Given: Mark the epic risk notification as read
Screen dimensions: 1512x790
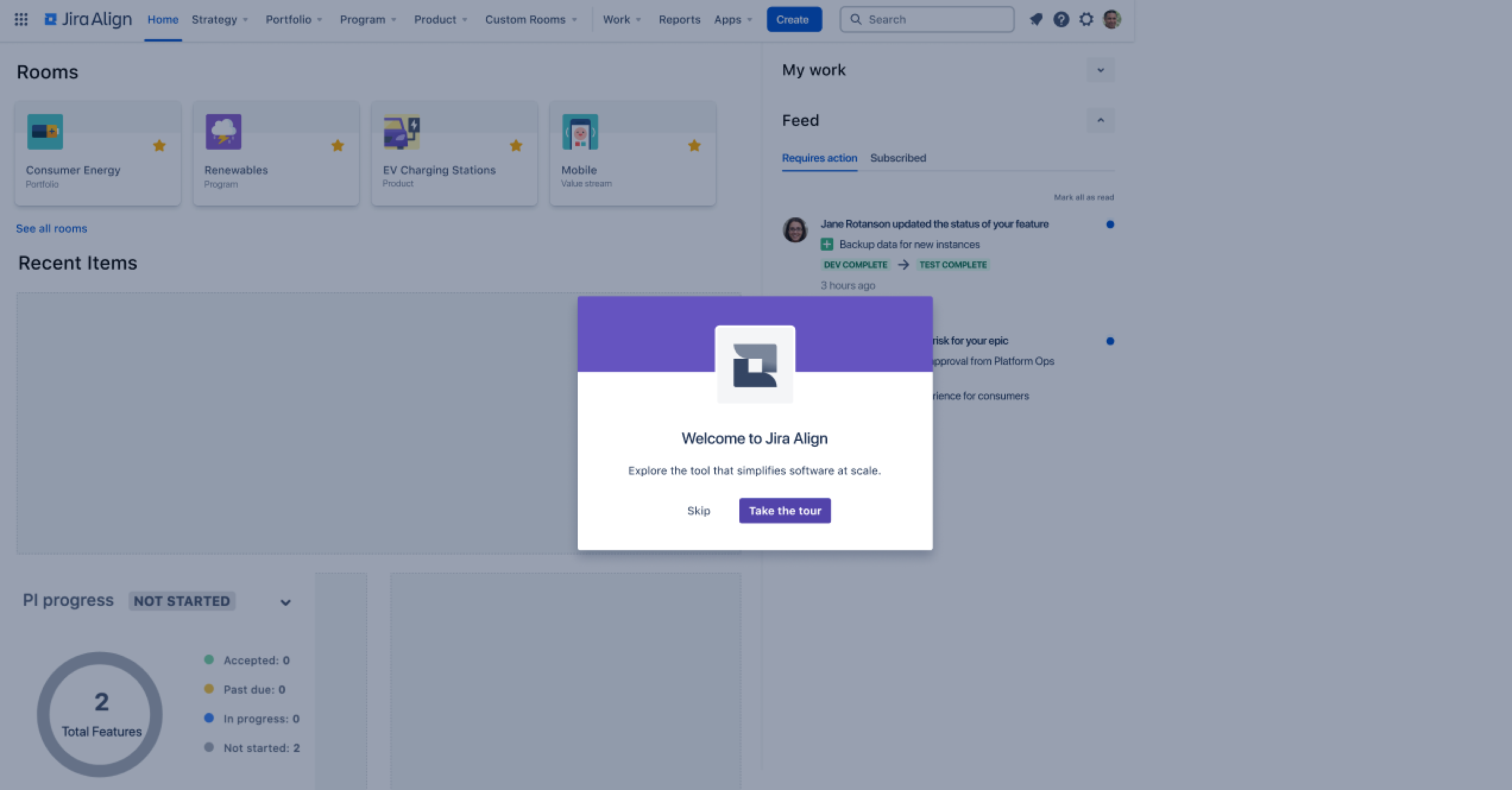Looking at the screenshot, I should (x=1110, y=341).
